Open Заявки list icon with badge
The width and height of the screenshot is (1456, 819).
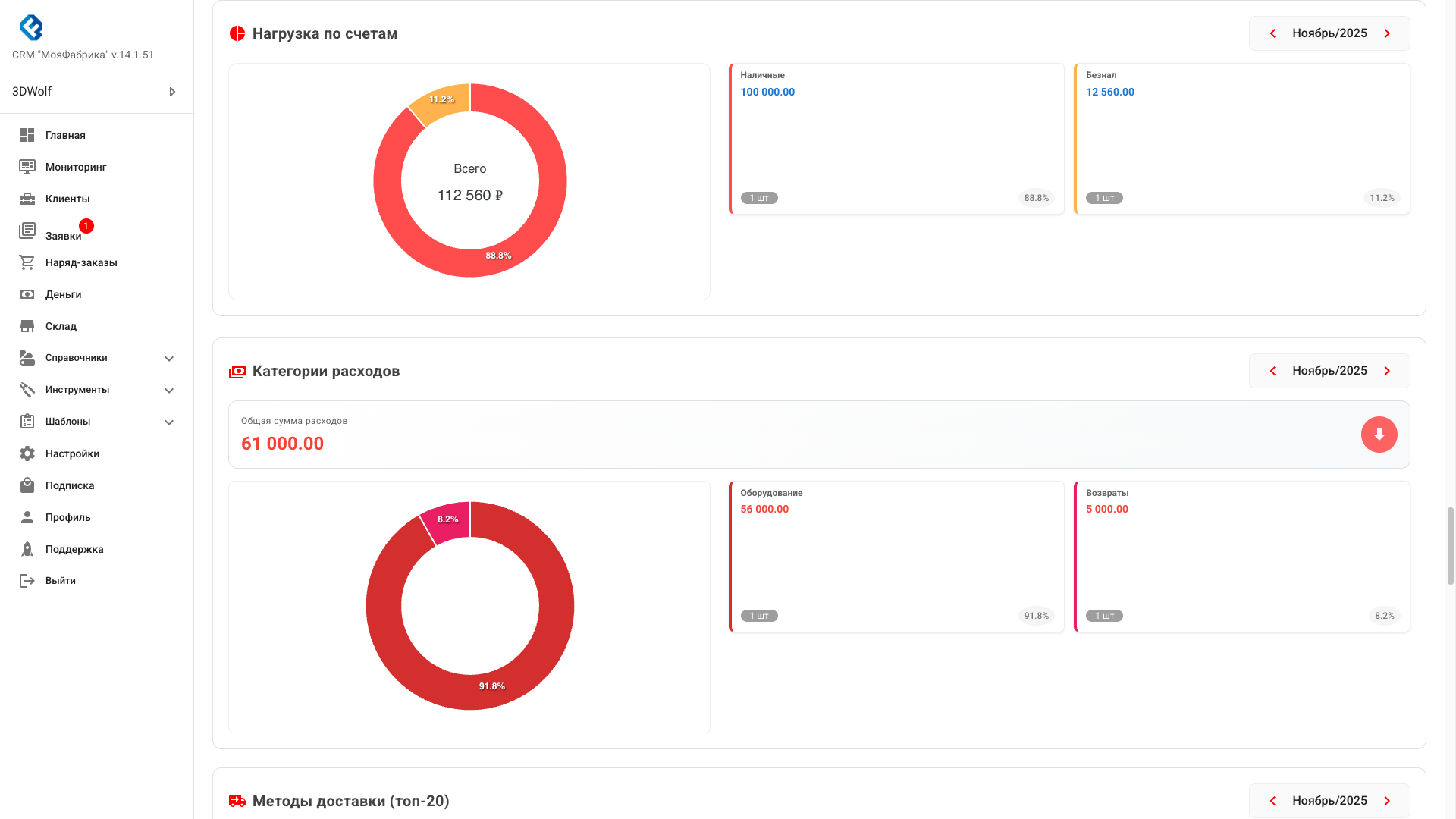coord(27,231)
